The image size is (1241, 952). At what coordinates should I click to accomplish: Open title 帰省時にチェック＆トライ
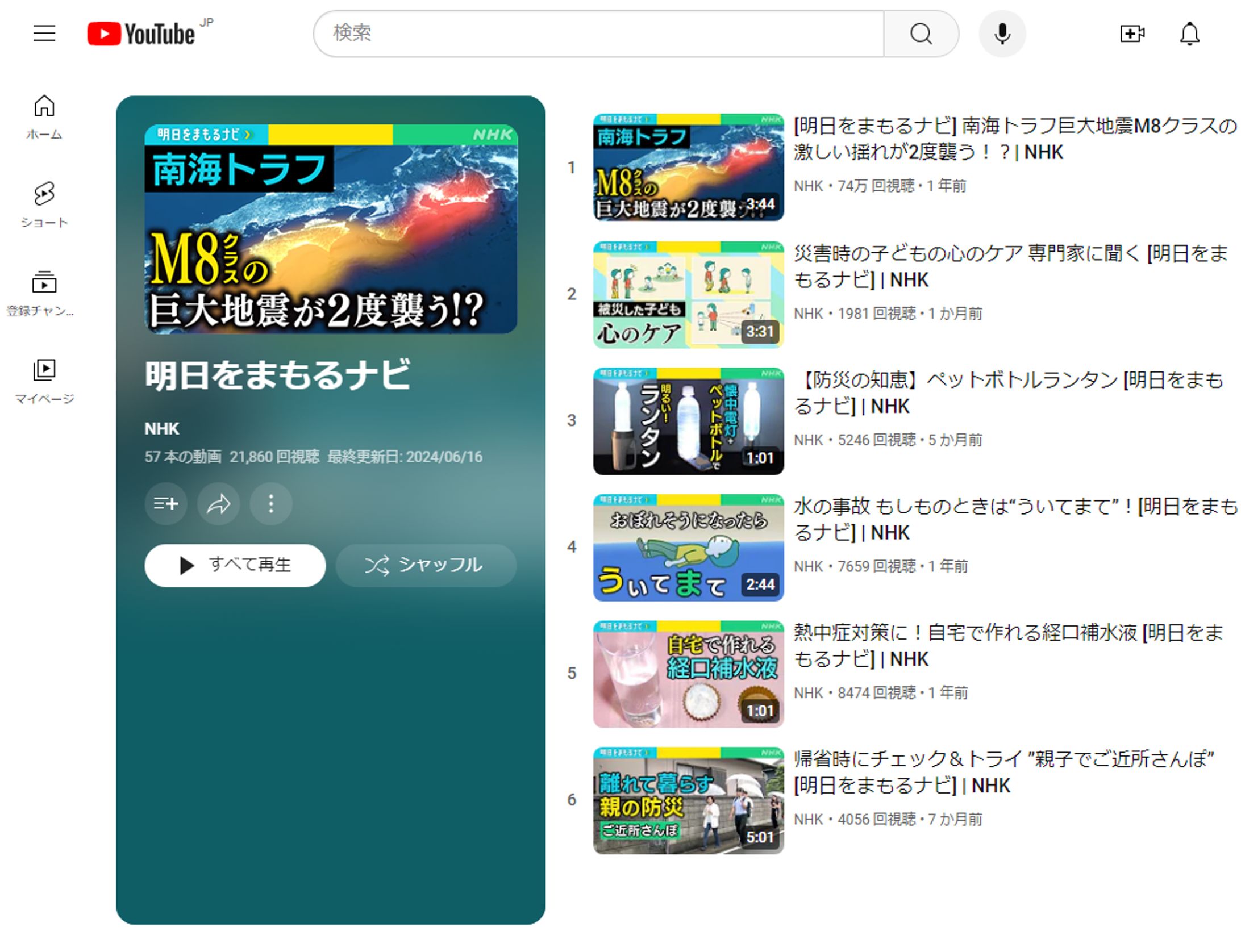point(1004,772)
